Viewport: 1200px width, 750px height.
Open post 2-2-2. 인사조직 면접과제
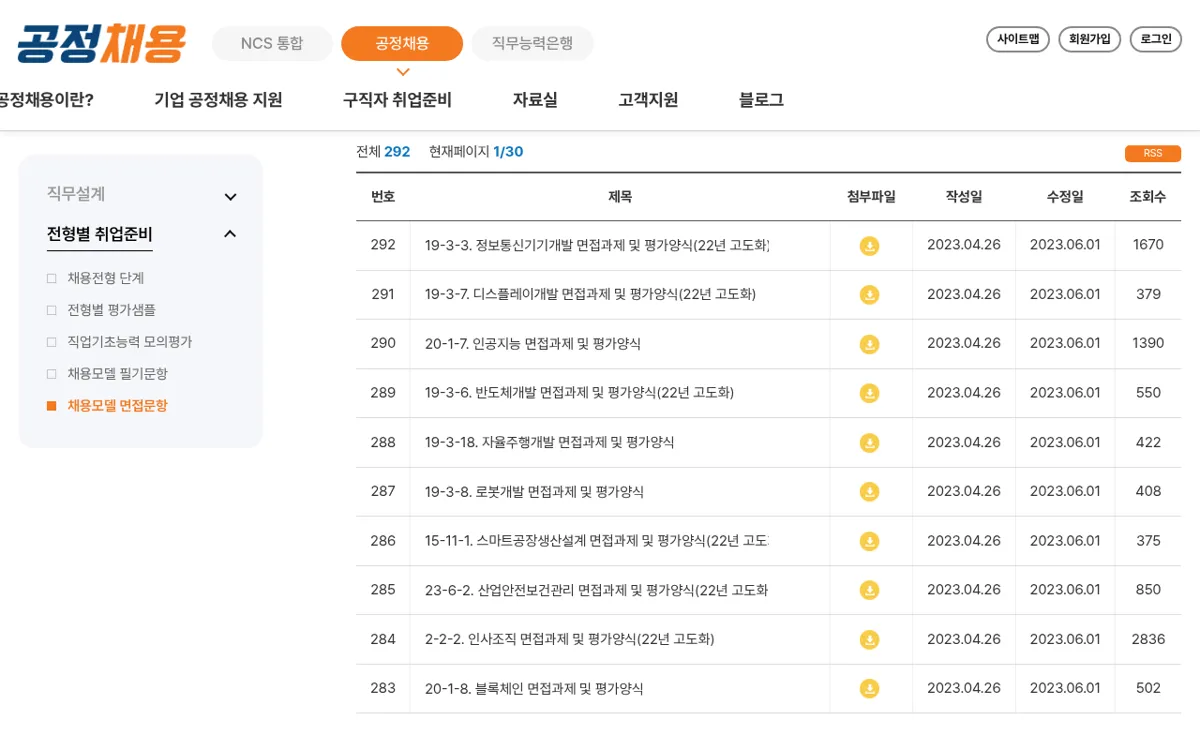point(569,639)
